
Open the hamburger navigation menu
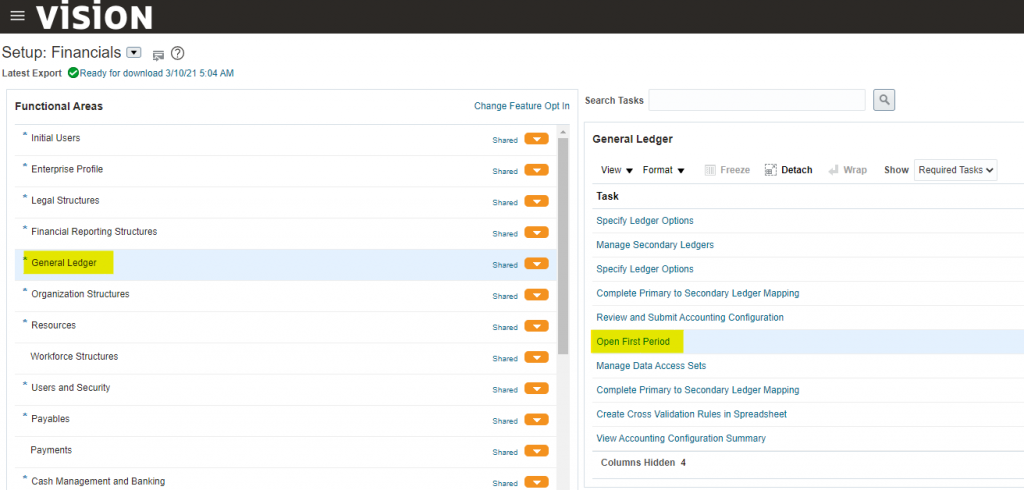17,16
